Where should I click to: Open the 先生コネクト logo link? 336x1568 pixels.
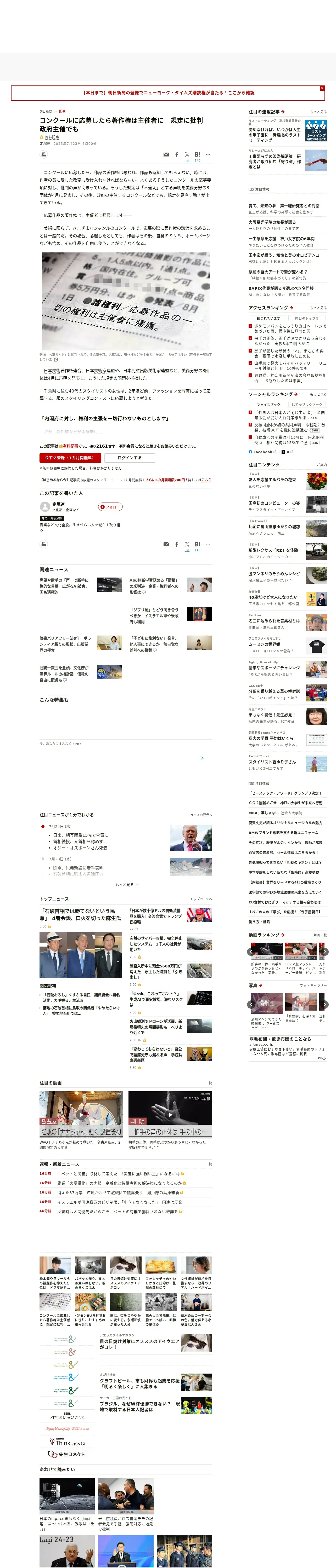67,1454
